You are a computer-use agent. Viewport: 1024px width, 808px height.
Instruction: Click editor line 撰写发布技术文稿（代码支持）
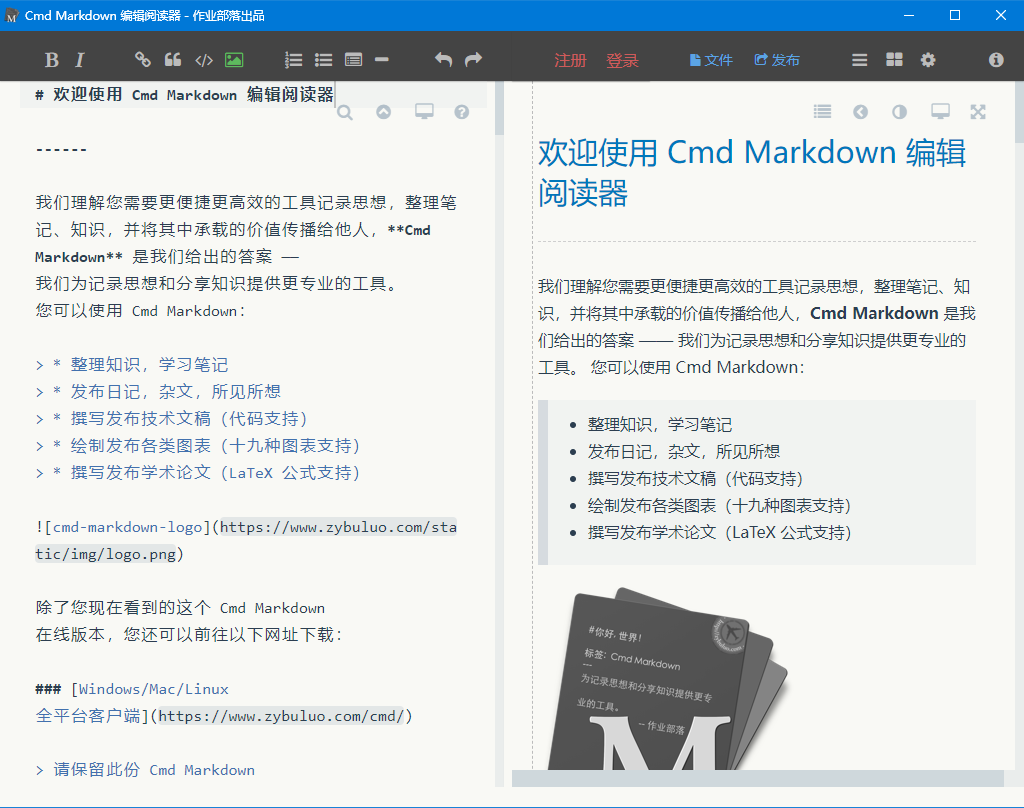click(x=171, y=419)
